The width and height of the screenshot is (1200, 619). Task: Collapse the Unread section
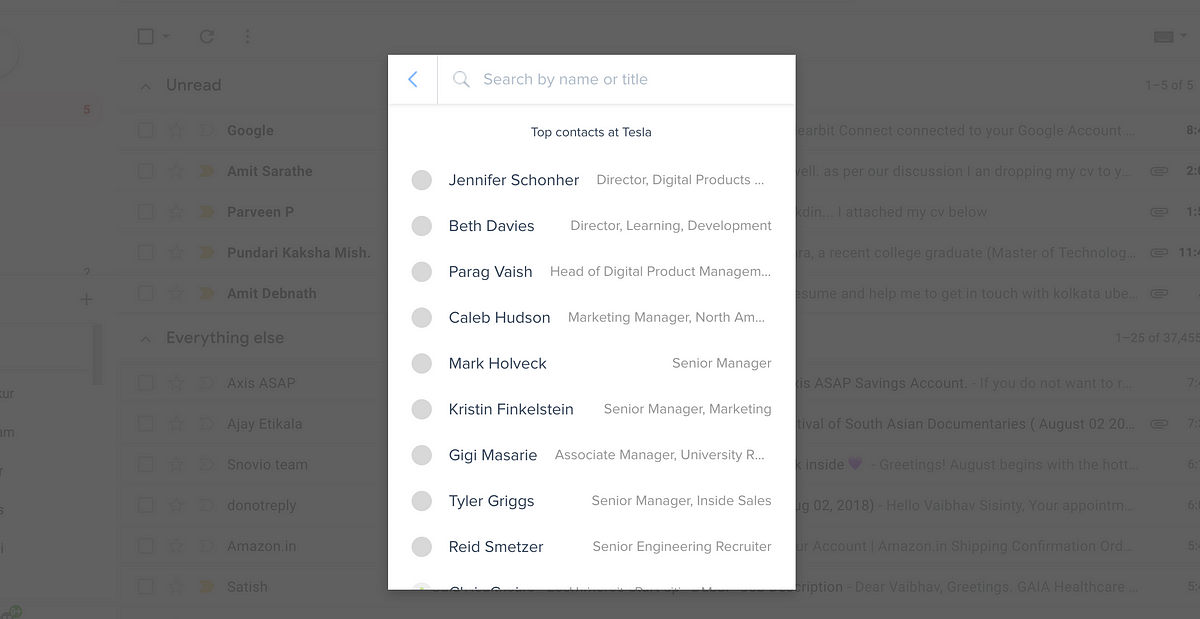click(x=146, y=86)
